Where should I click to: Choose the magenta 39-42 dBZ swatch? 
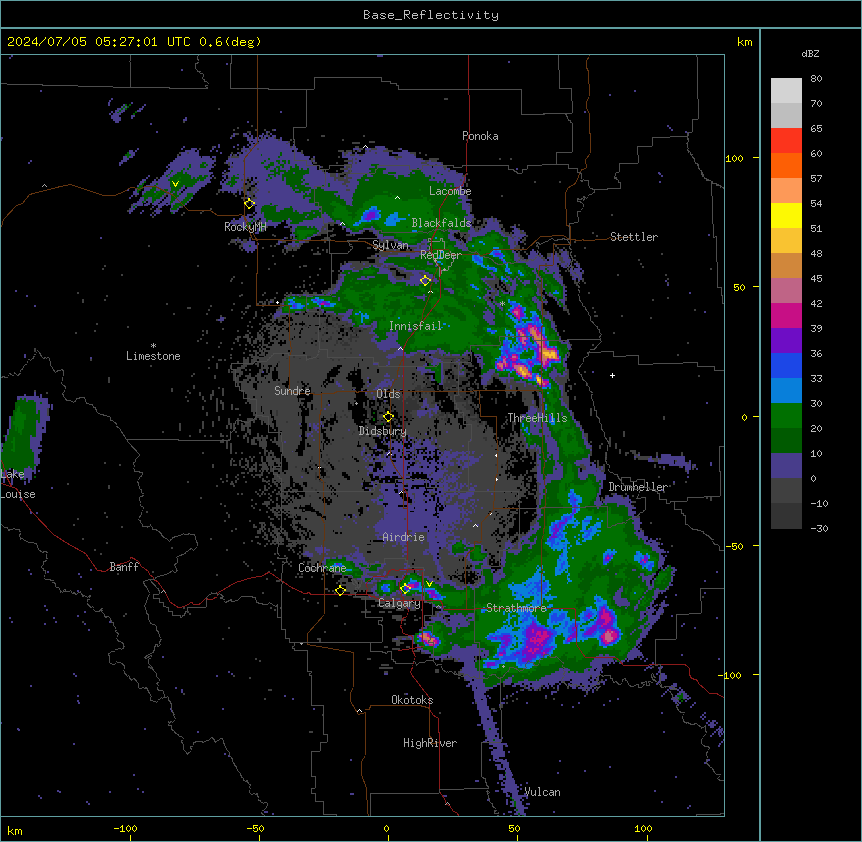(786, 315)
